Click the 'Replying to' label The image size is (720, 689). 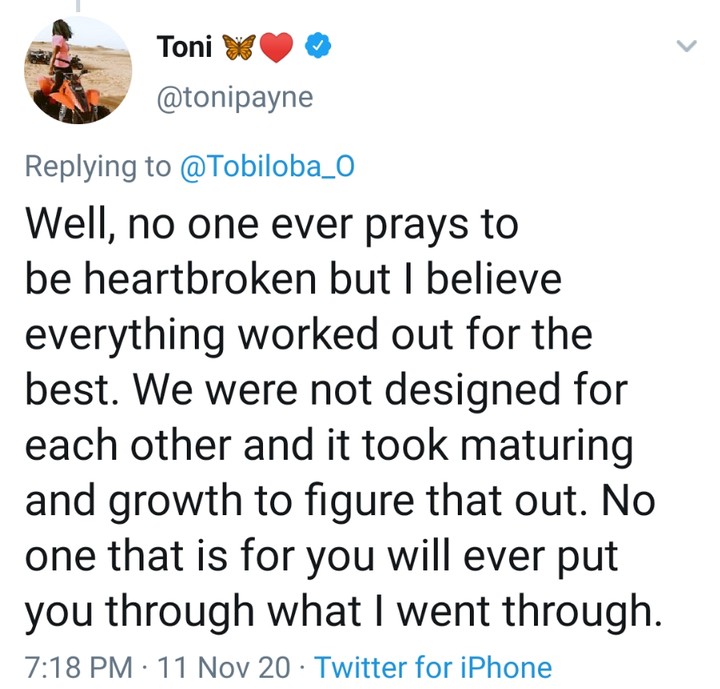pyautogui.click(x=98, y=166)
